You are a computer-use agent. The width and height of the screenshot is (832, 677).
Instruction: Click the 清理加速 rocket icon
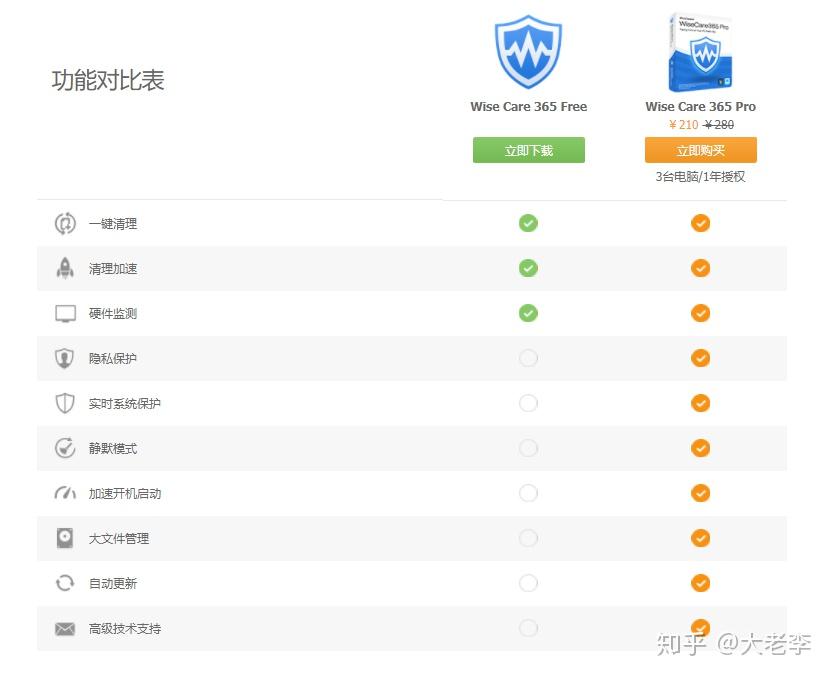tap(65, 268)
